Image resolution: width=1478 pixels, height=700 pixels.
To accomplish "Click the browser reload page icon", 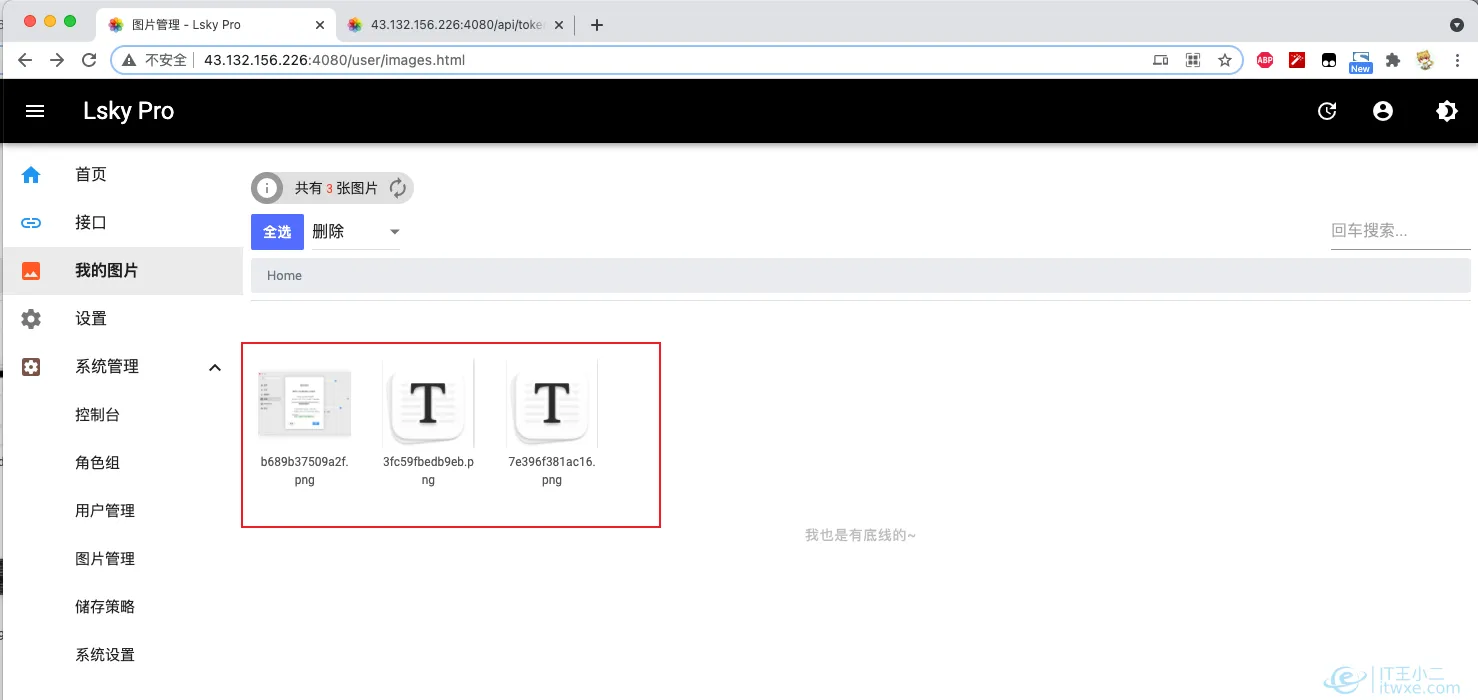I will [x=89, y=60].
